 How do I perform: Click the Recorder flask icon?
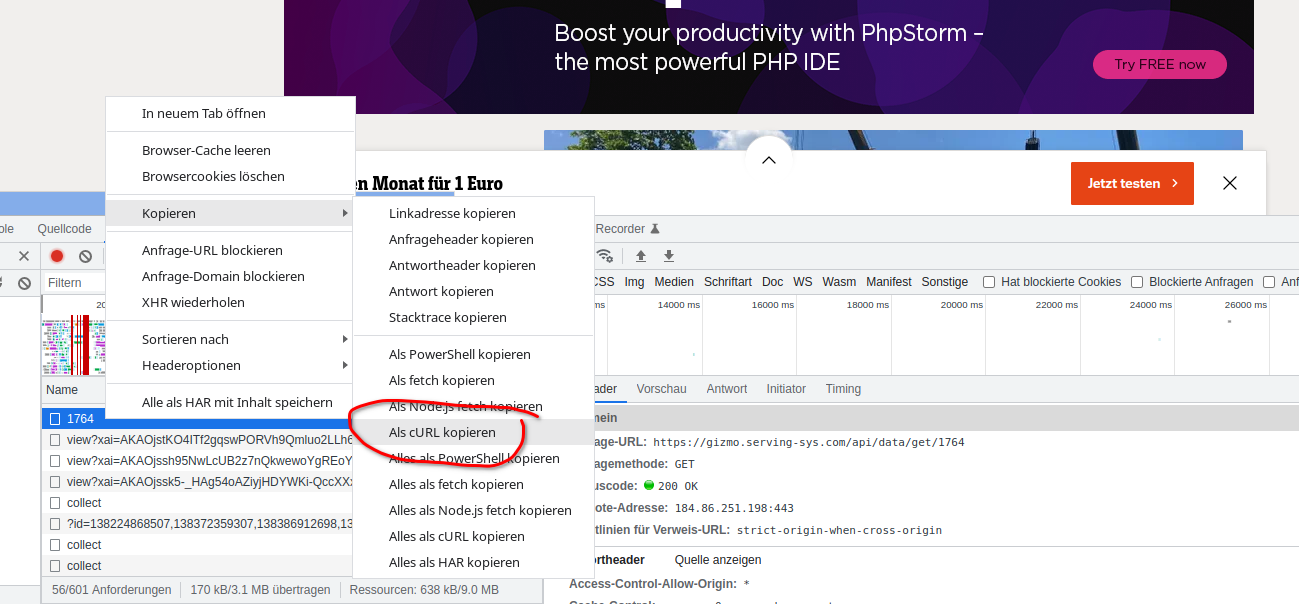655,229
